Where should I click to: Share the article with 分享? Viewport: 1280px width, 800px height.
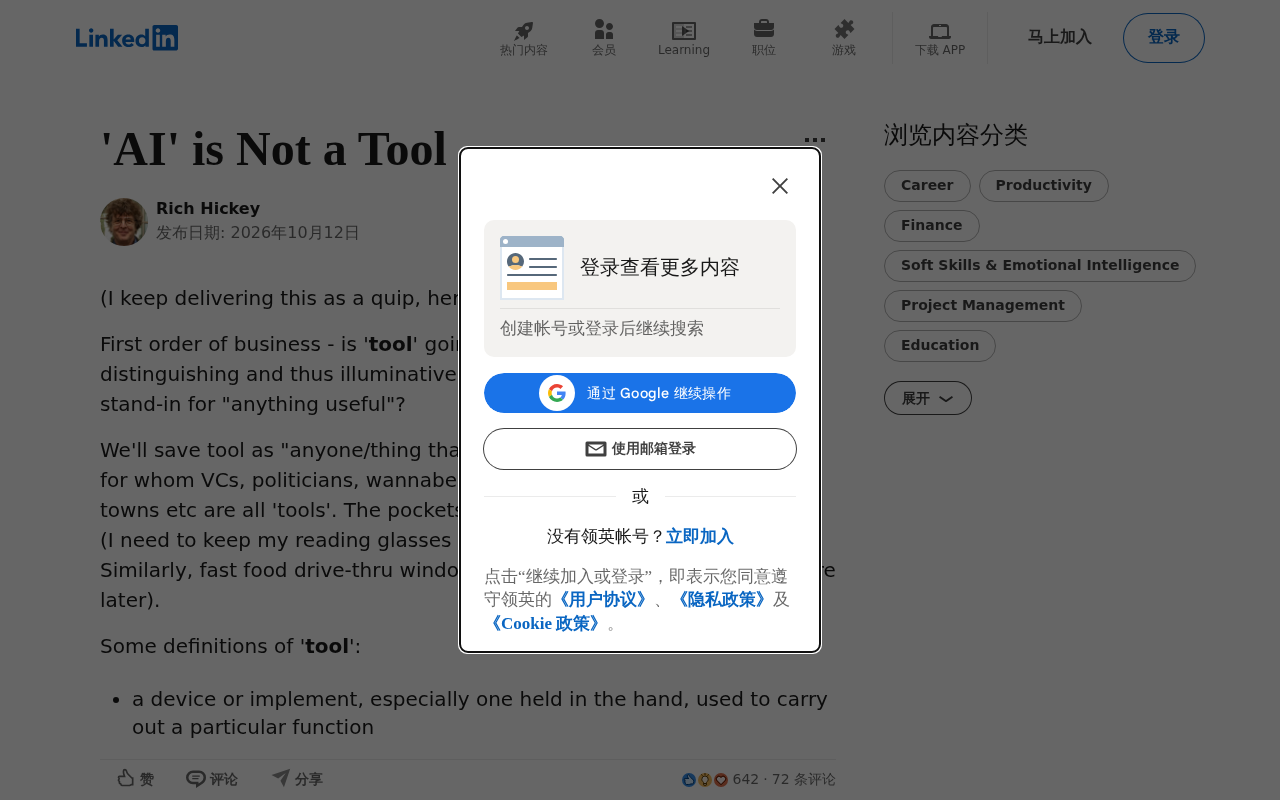(297, 779)
